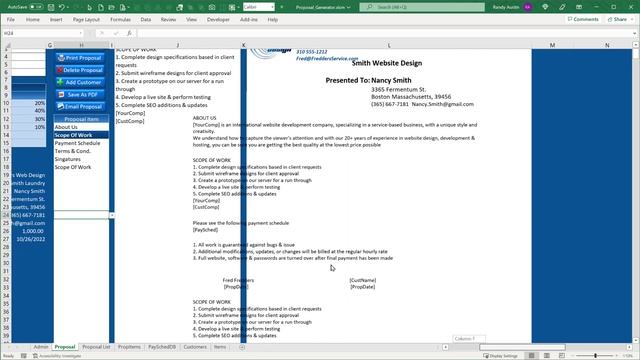The image size is (640, 360).
Task: Switch to the PropItems sheet tab
Action: tap(129, 347)
